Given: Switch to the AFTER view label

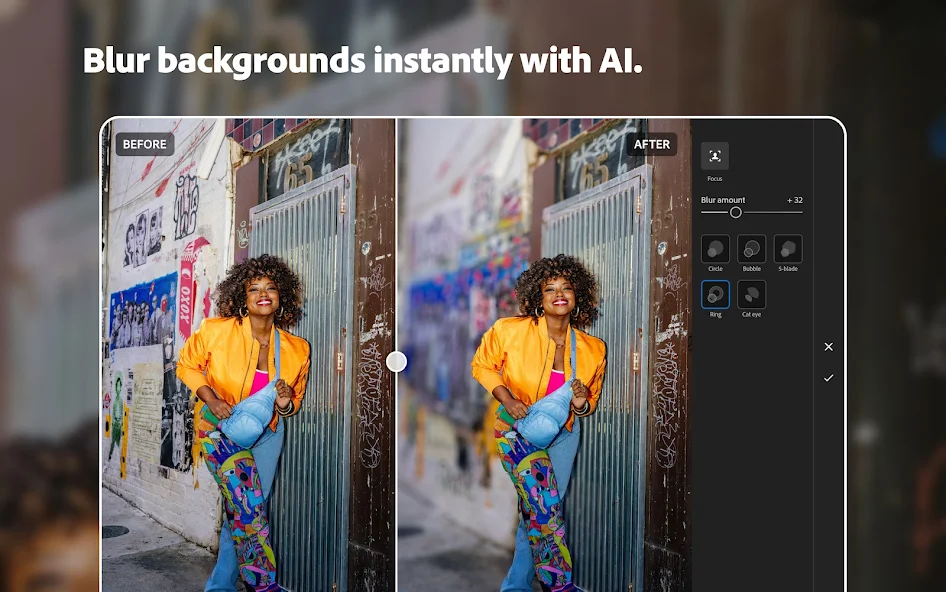Looking at the screenshot, I should point(651,144).
